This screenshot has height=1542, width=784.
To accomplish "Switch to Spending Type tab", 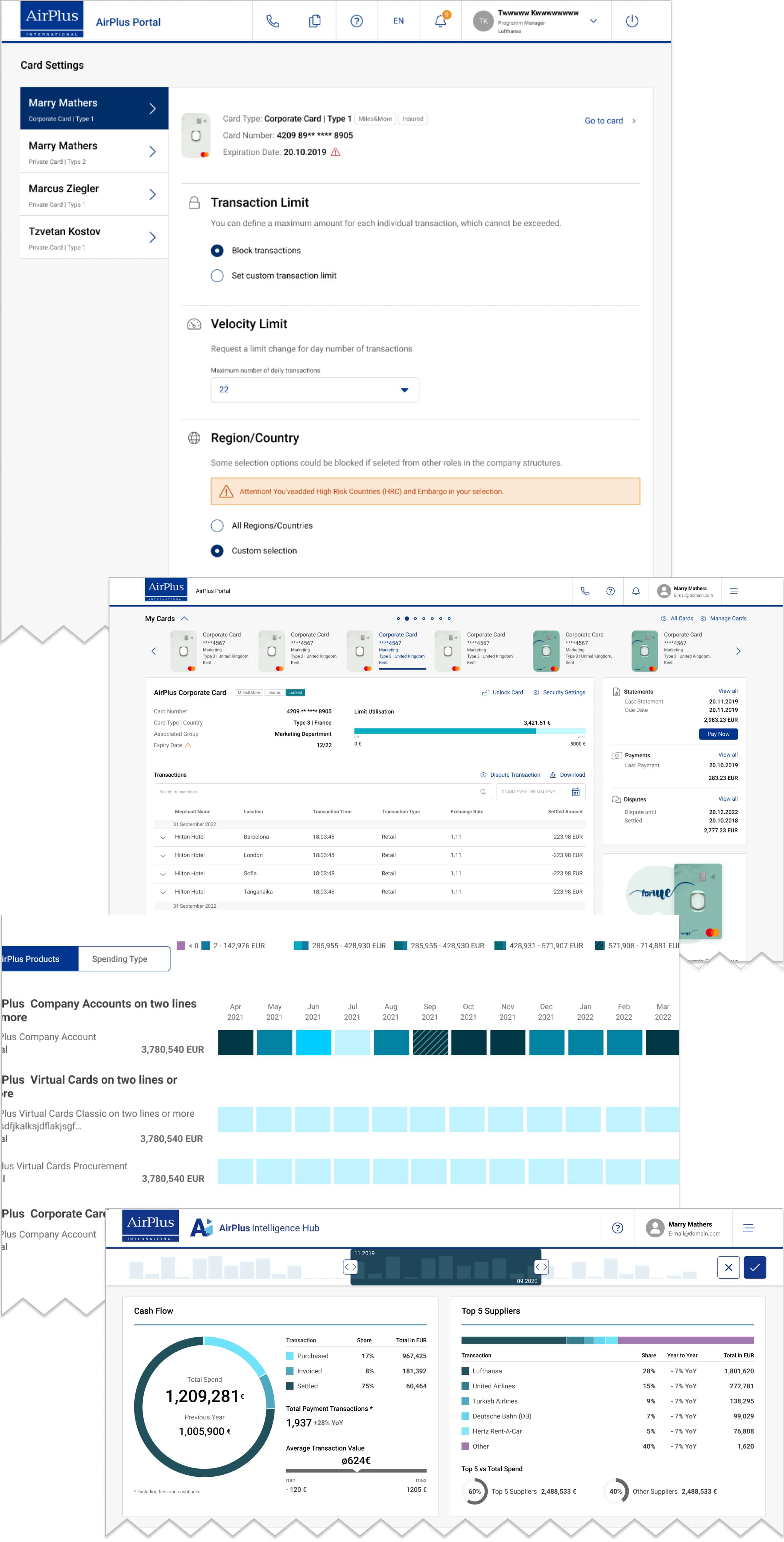I will pyautogui.click(x=120, y=959).
